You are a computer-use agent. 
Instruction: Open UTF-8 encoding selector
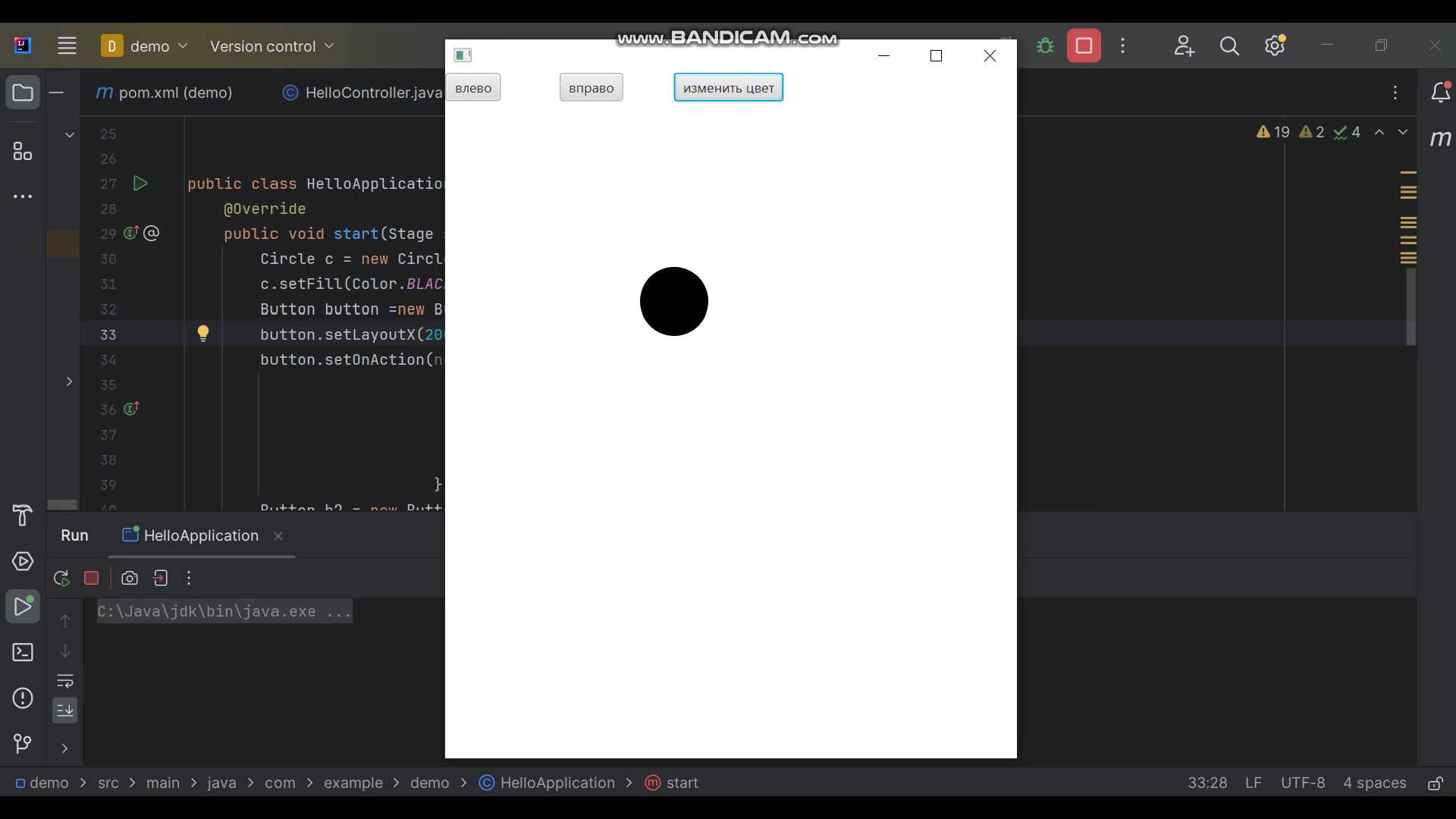coord(1303,783)
